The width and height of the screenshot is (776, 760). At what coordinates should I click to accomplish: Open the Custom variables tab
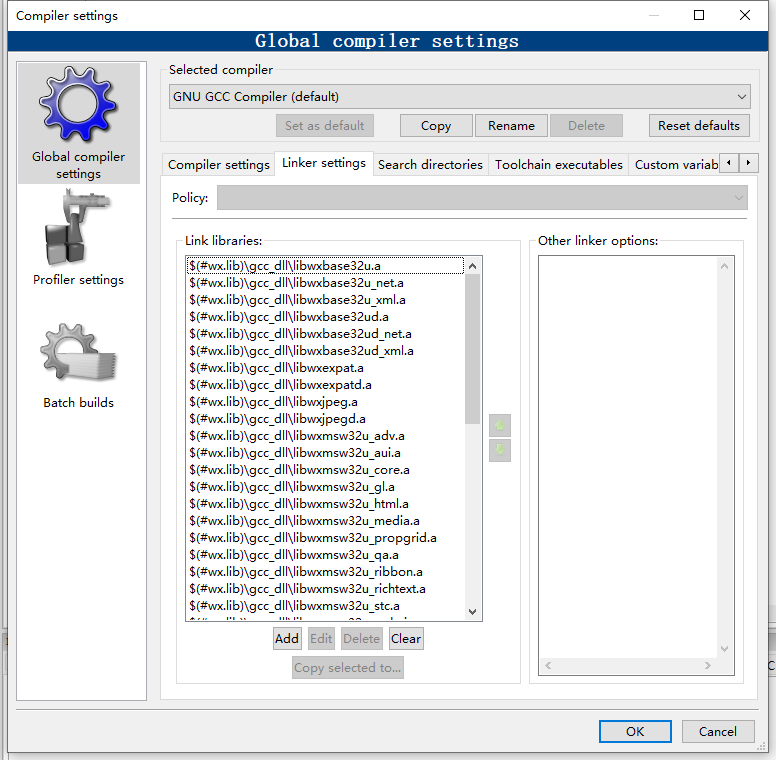[x=676, y=164]
